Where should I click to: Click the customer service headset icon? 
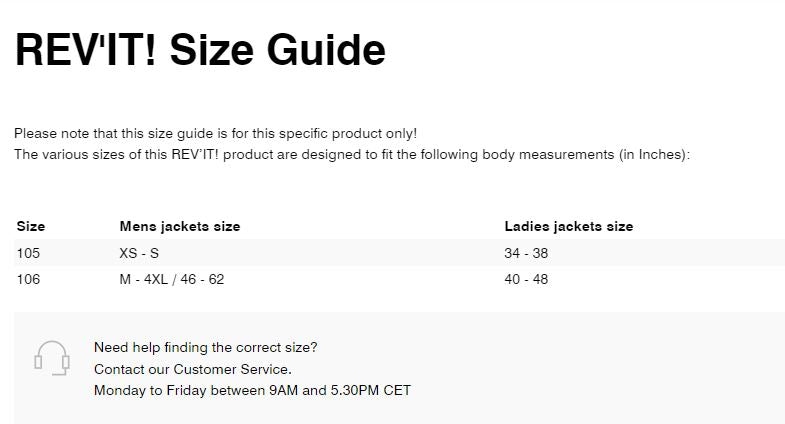(51, 357)
